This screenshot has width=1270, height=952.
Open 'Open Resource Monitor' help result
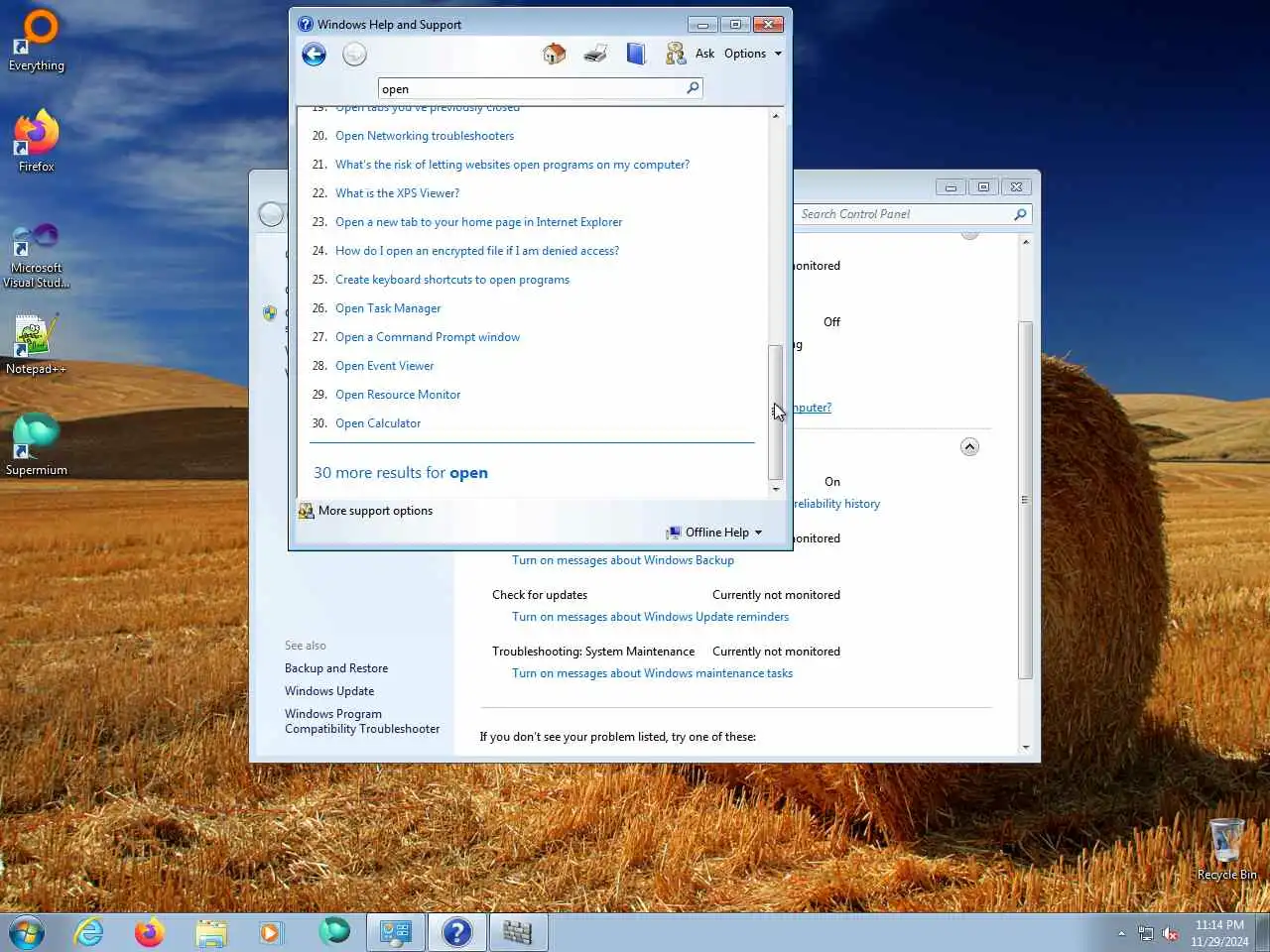click(398, 395)
